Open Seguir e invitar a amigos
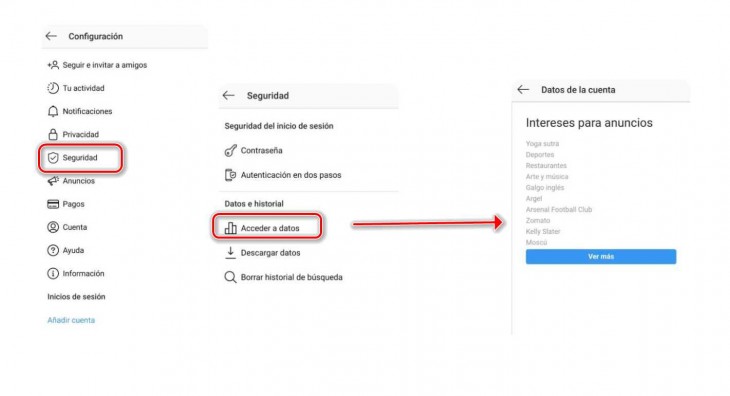Image resolution: width=730 pixels, height=396 pixels. click(x=97, y=65)
